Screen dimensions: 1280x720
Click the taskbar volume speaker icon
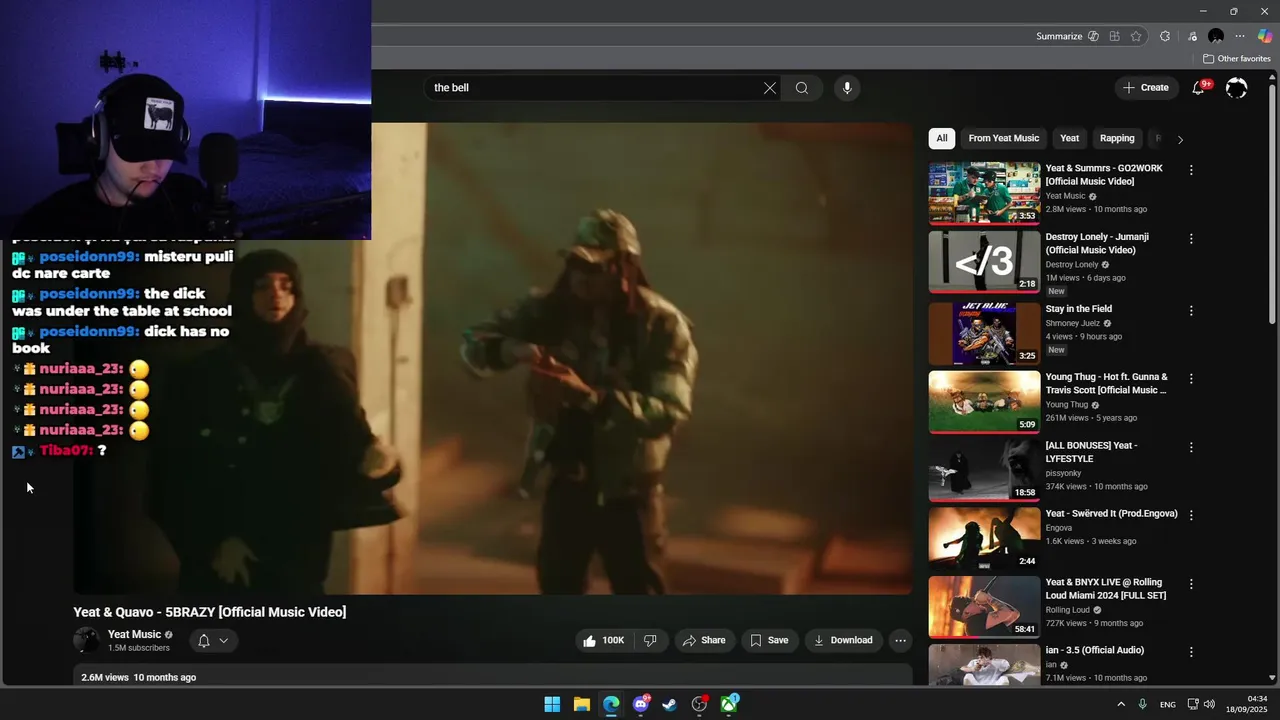pos(1209,704)
